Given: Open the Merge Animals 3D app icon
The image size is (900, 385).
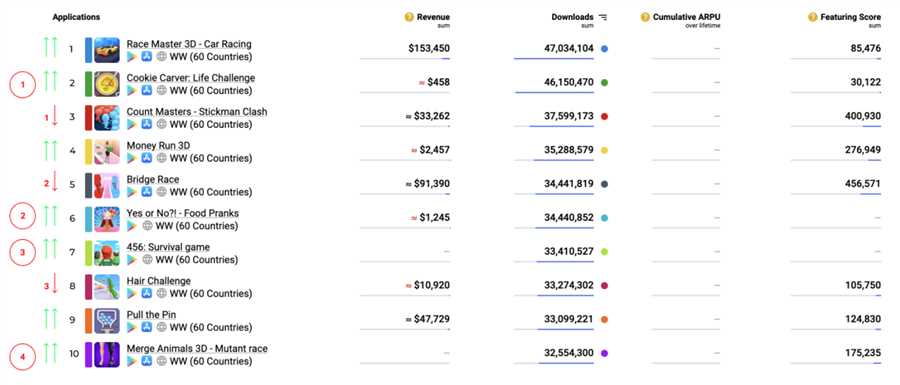Looking at the screenshot, I should point(107,355).
